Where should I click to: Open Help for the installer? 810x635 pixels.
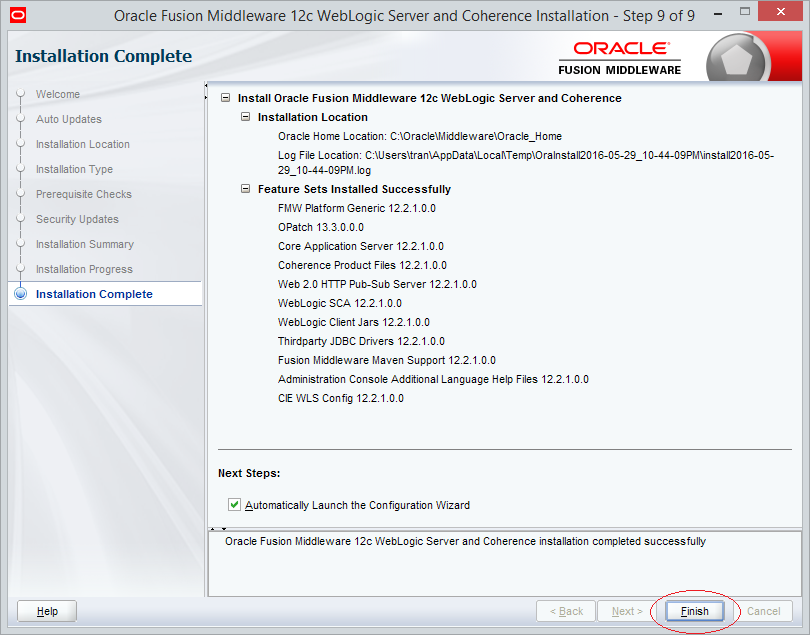tap(47, 611)
